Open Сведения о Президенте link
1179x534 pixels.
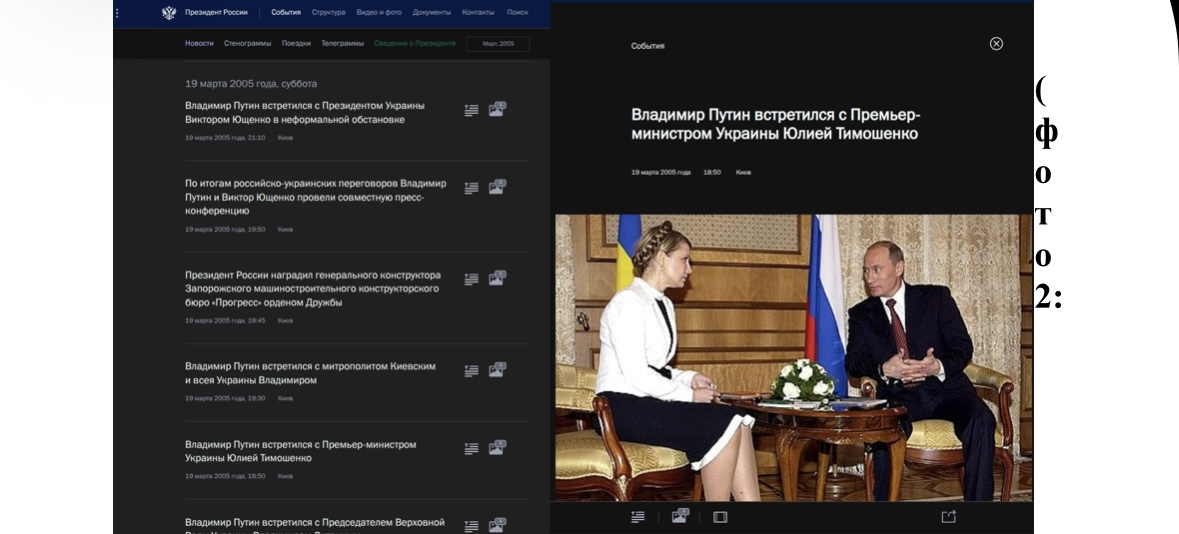415,44
